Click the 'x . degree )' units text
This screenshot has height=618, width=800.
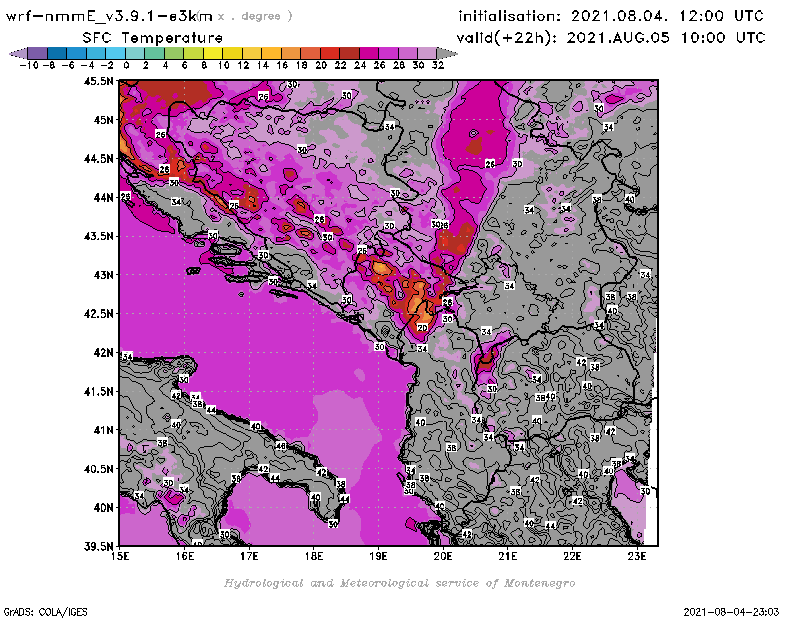click(x=254, y=16)
